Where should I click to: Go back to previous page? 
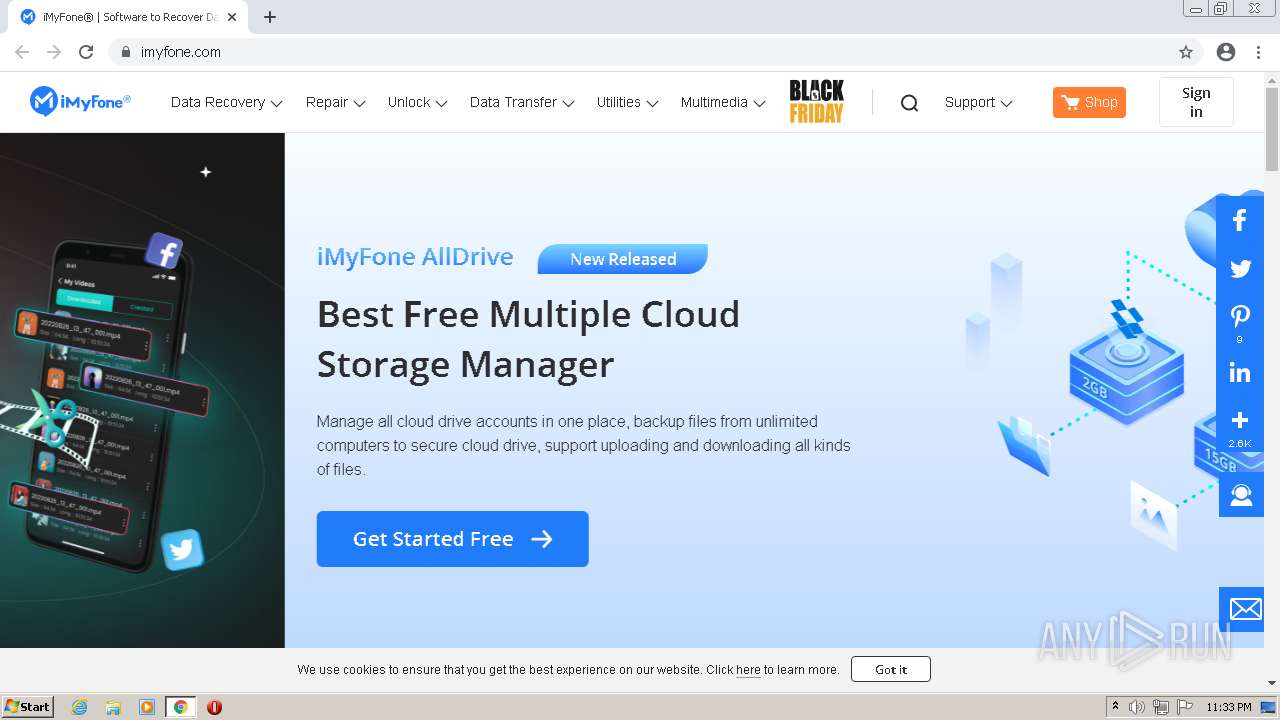22,52
